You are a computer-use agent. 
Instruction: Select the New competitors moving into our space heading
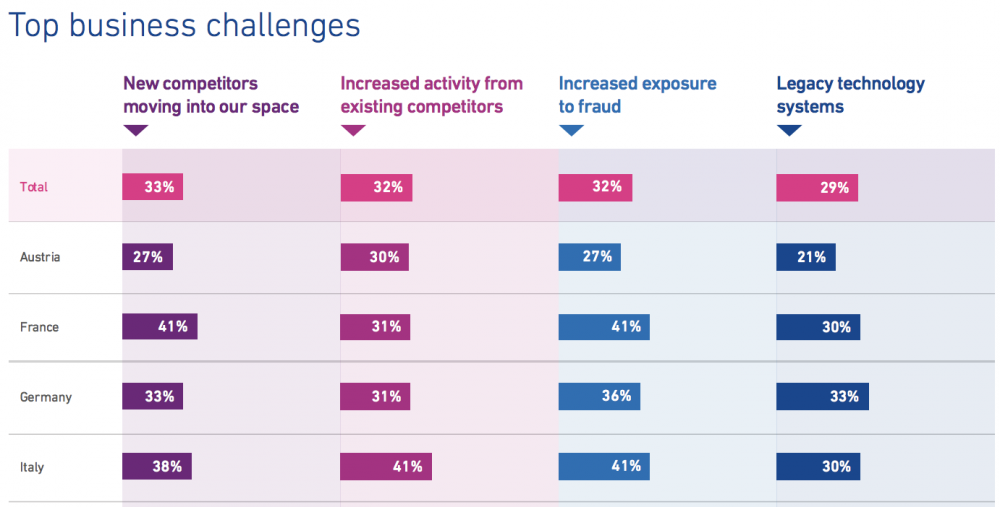[x=211, y=95]
